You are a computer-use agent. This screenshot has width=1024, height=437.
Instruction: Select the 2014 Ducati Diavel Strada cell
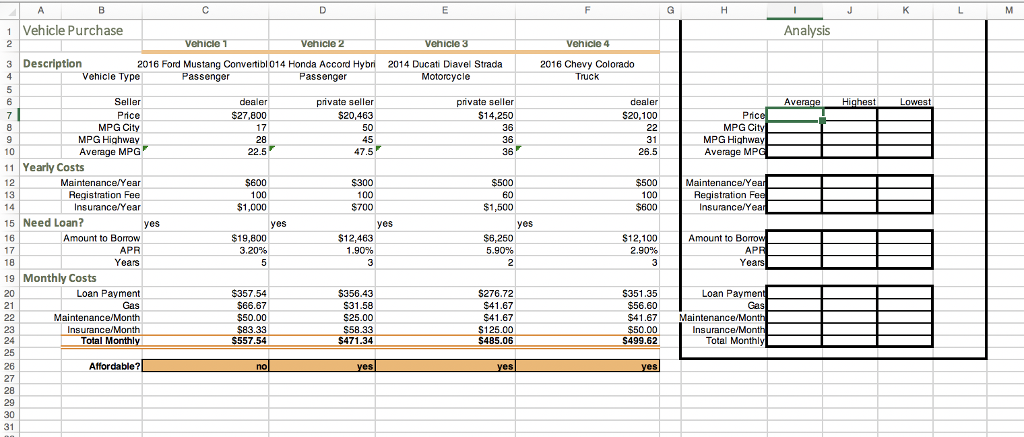445,64
